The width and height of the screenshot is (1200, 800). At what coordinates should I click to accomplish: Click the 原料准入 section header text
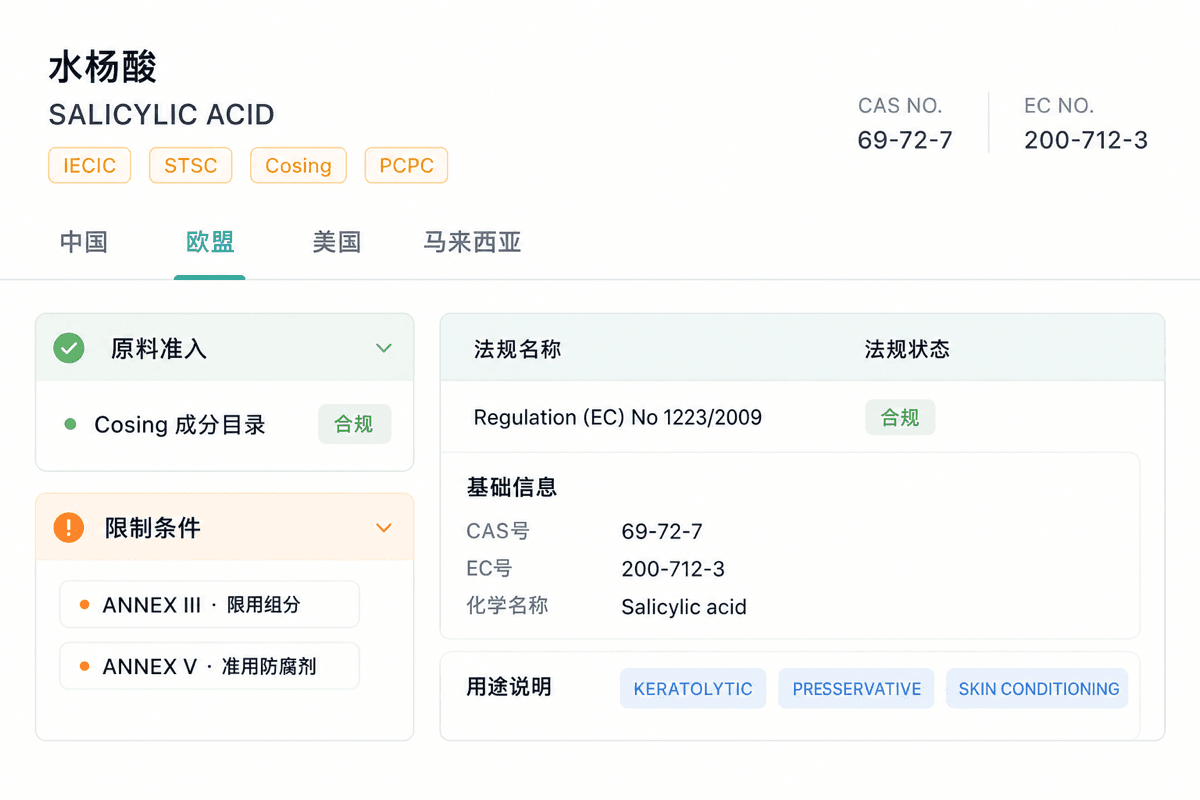159,349
